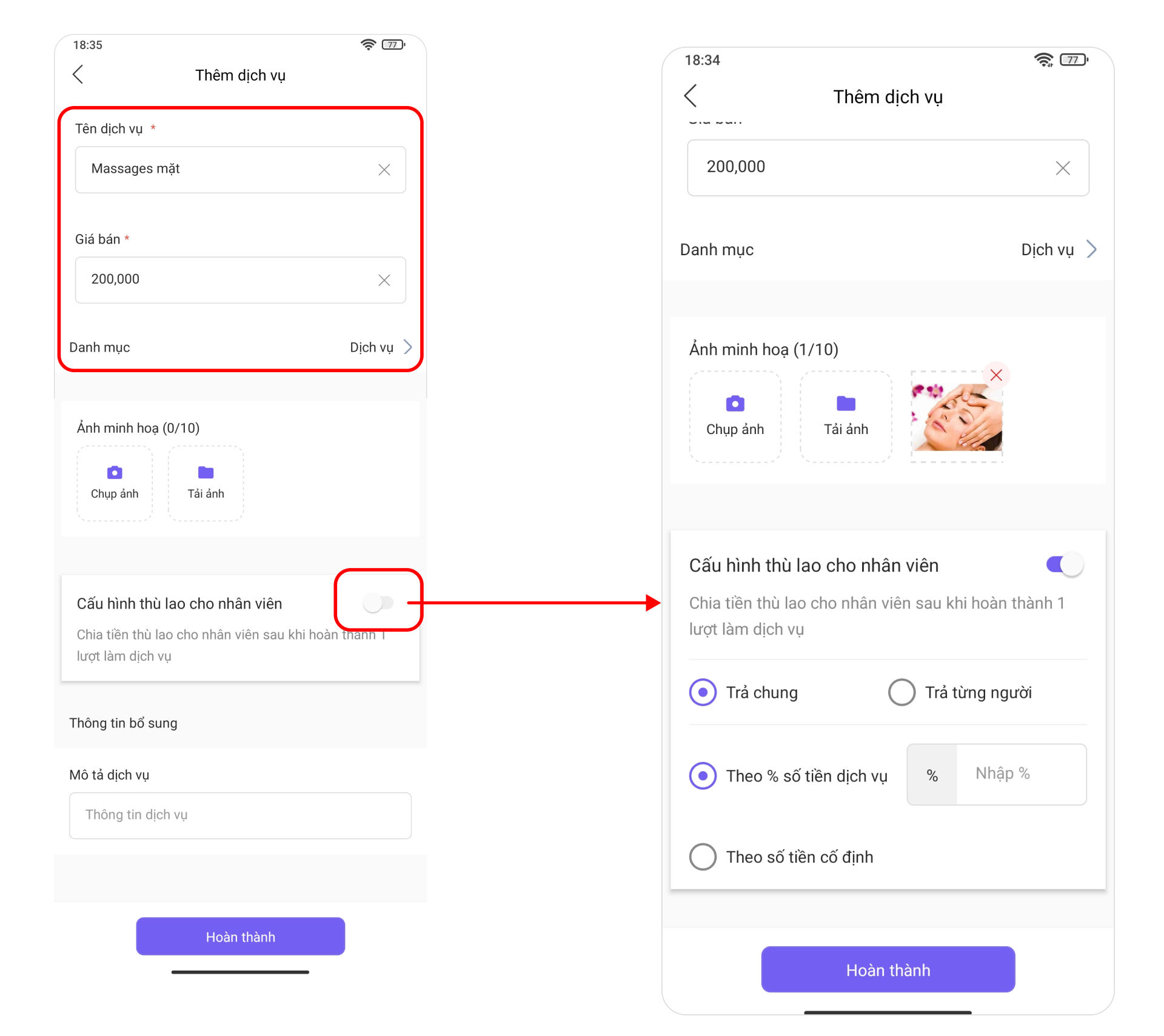
Task: Disable staff commission toggle in right phone
Action: 1065,564
